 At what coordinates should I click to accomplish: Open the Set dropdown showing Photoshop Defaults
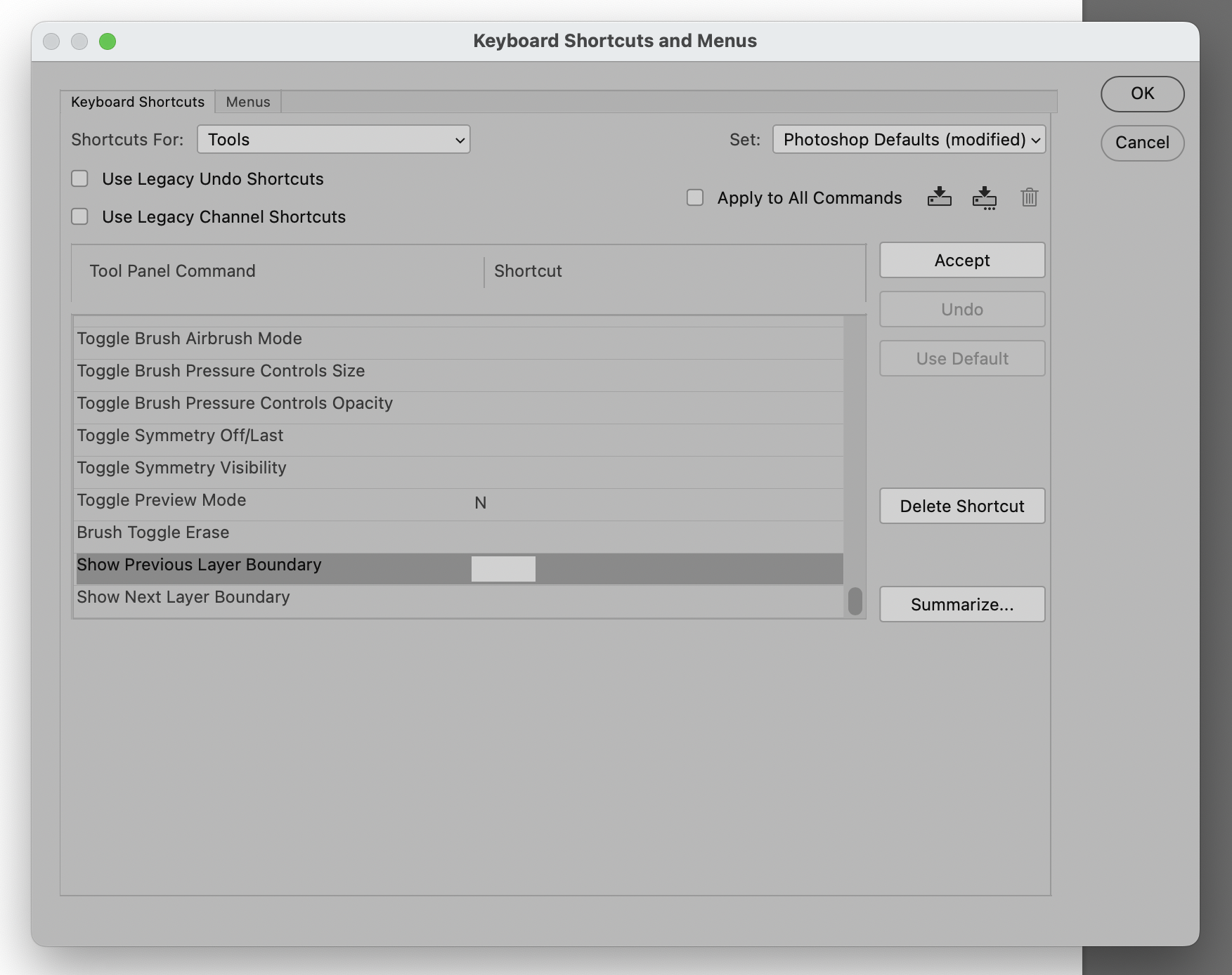(908, 139)
